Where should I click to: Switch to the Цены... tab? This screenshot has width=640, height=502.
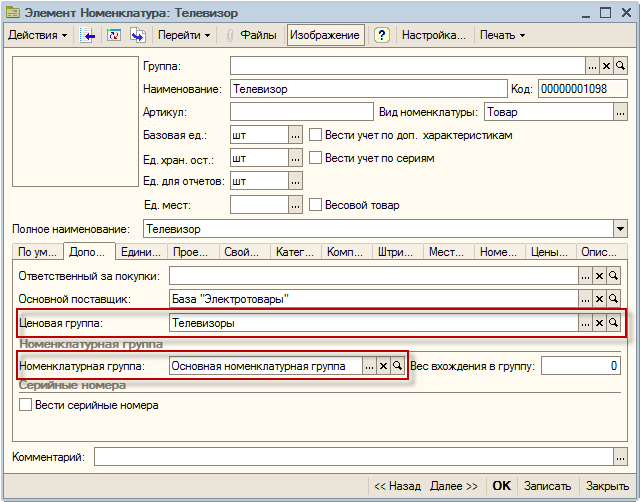coord(551,252)
